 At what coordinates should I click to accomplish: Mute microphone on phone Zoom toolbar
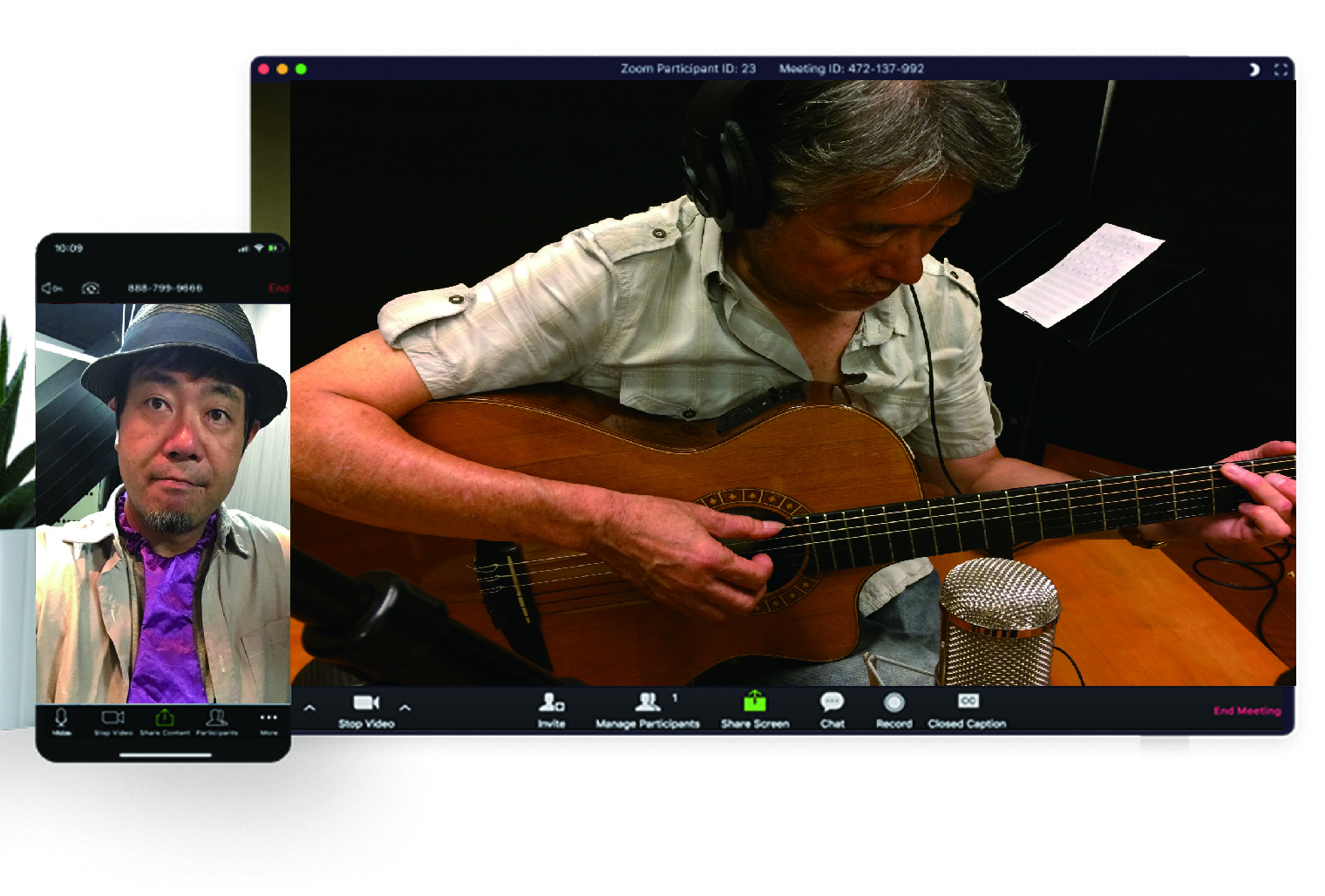(x=61, y=721)
